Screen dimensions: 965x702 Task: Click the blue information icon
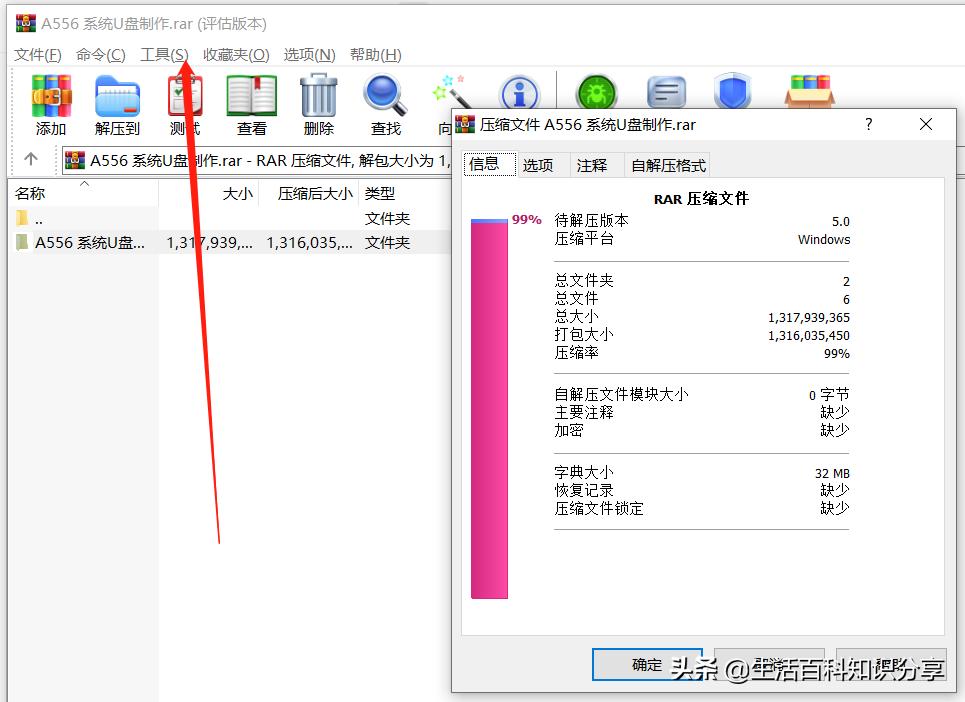(x=519, y=90)
